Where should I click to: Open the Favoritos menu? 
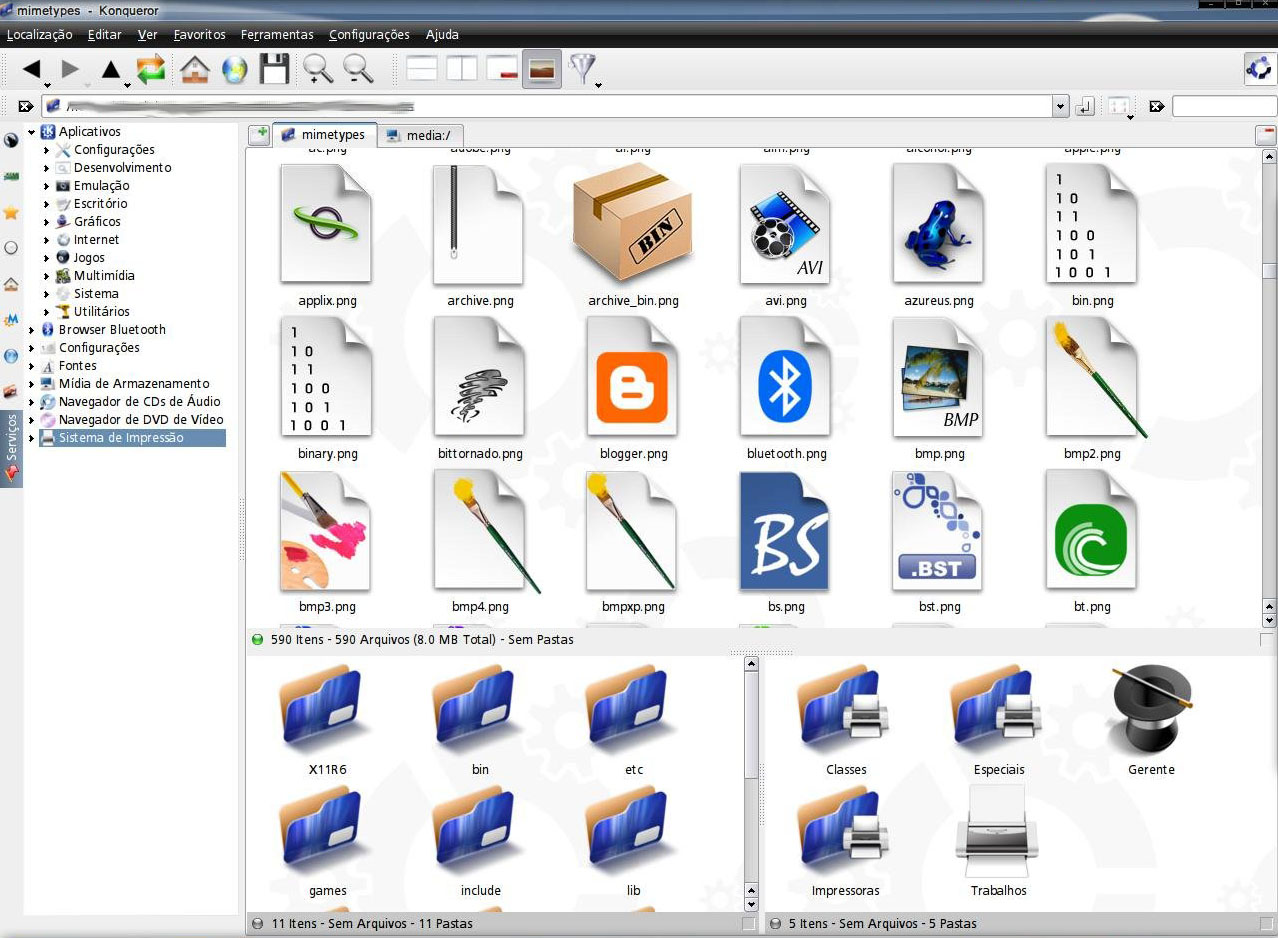tap(200, 34)
